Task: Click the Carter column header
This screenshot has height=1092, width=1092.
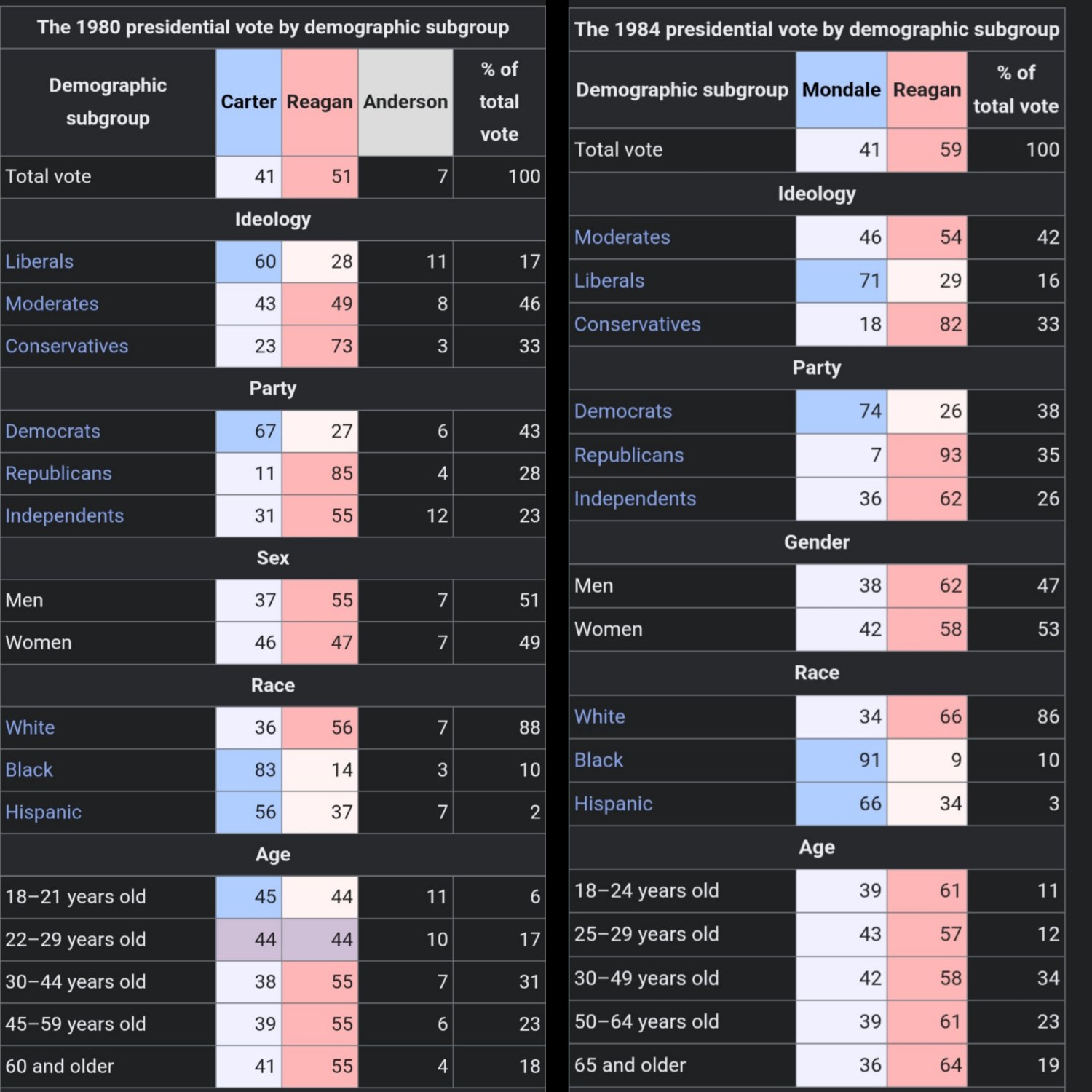Action: pyautogui.click(x=248, y=102)
